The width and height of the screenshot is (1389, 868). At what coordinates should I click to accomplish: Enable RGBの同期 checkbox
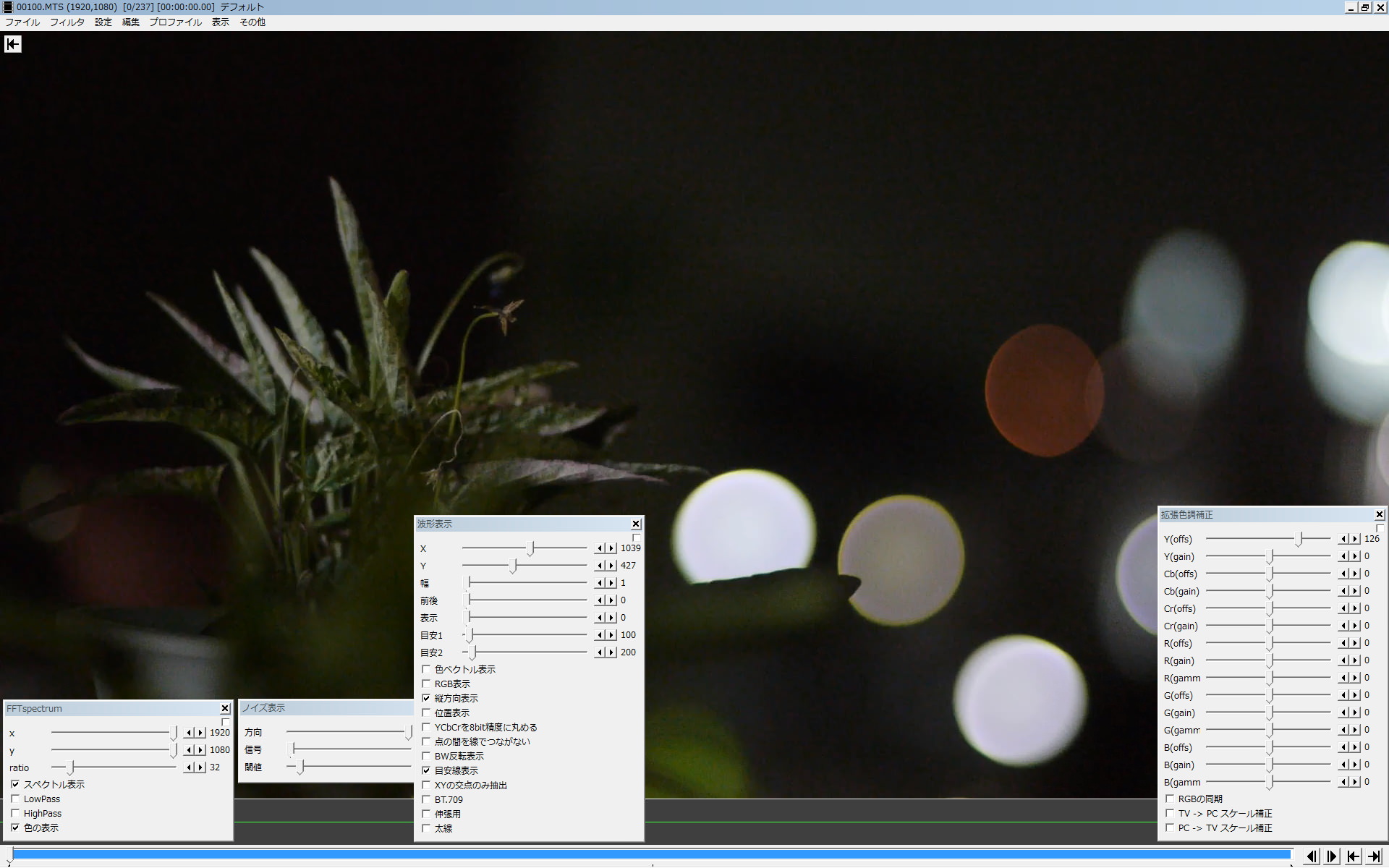pos(1170,799)
